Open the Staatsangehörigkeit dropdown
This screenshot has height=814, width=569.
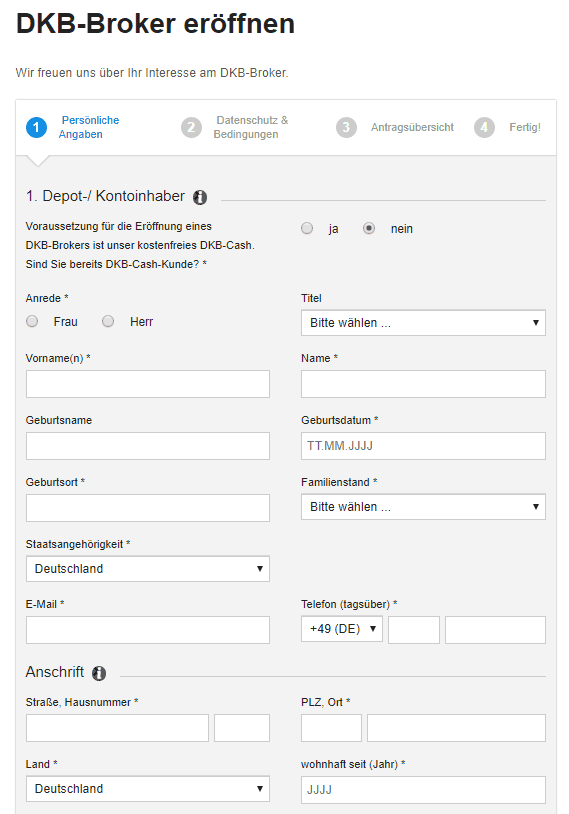coord(148,569)
